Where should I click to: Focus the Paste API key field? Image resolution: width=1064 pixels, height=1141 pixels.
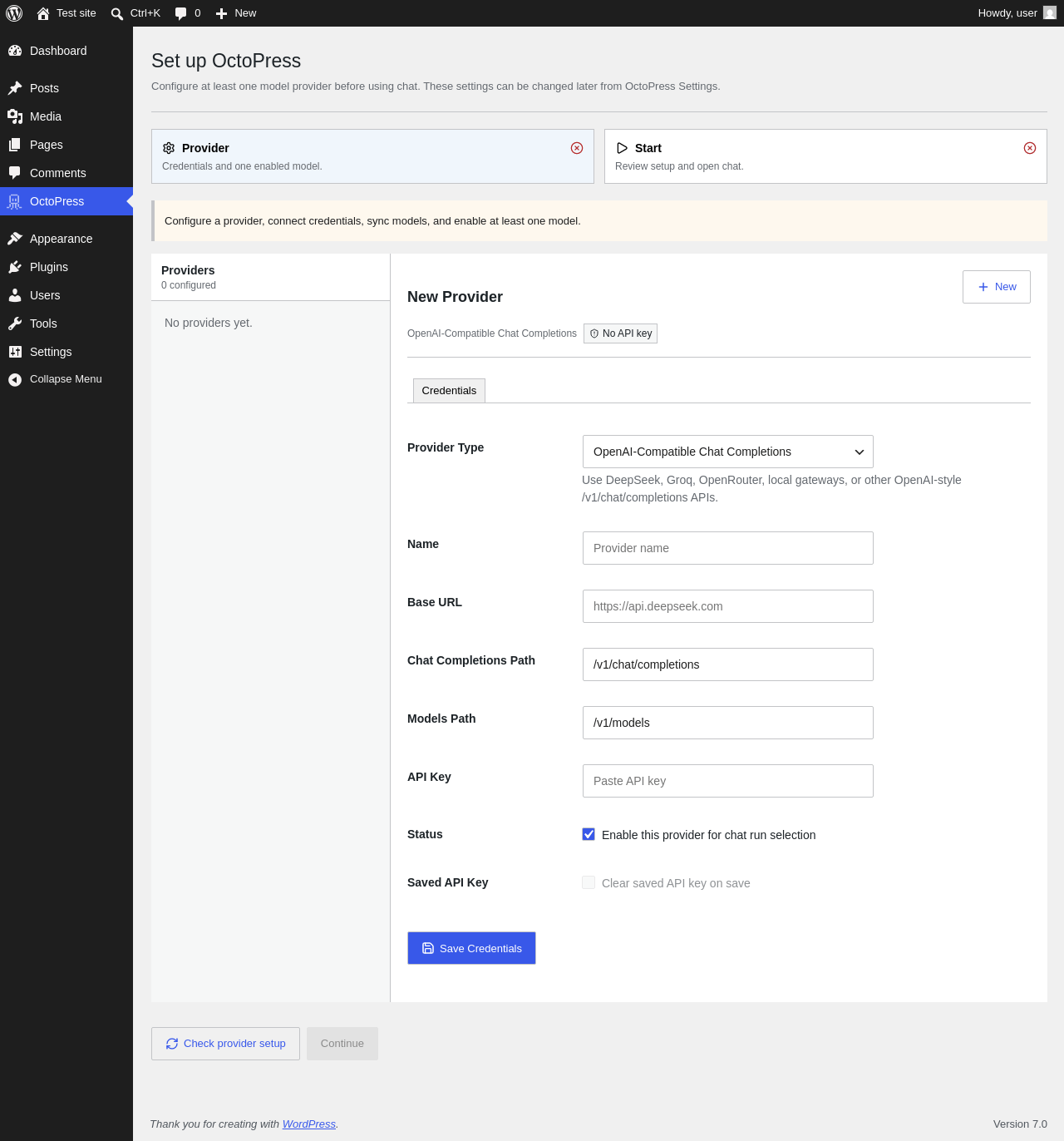point(728,781)
